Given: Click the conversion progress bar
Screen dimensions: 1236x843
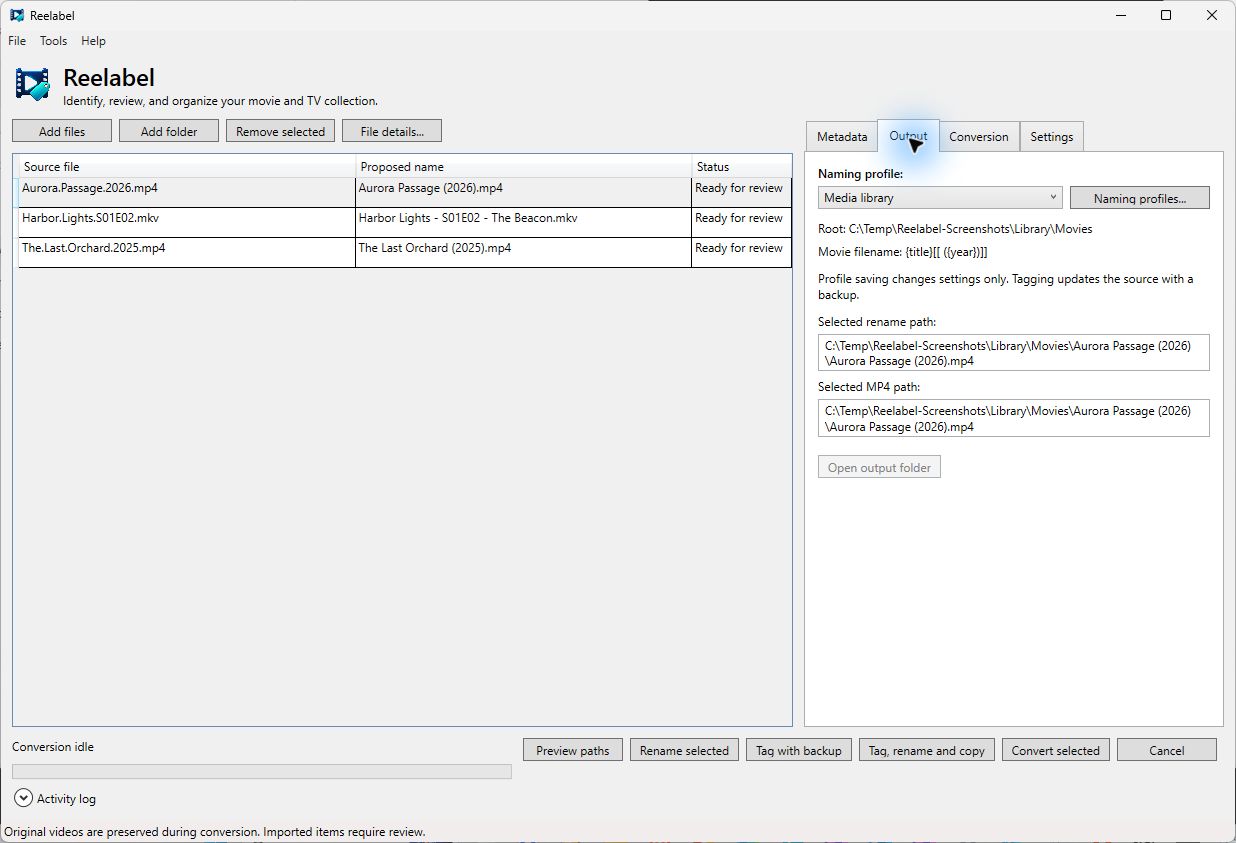Looking at the screenshot, I should (x=262, y=771).
